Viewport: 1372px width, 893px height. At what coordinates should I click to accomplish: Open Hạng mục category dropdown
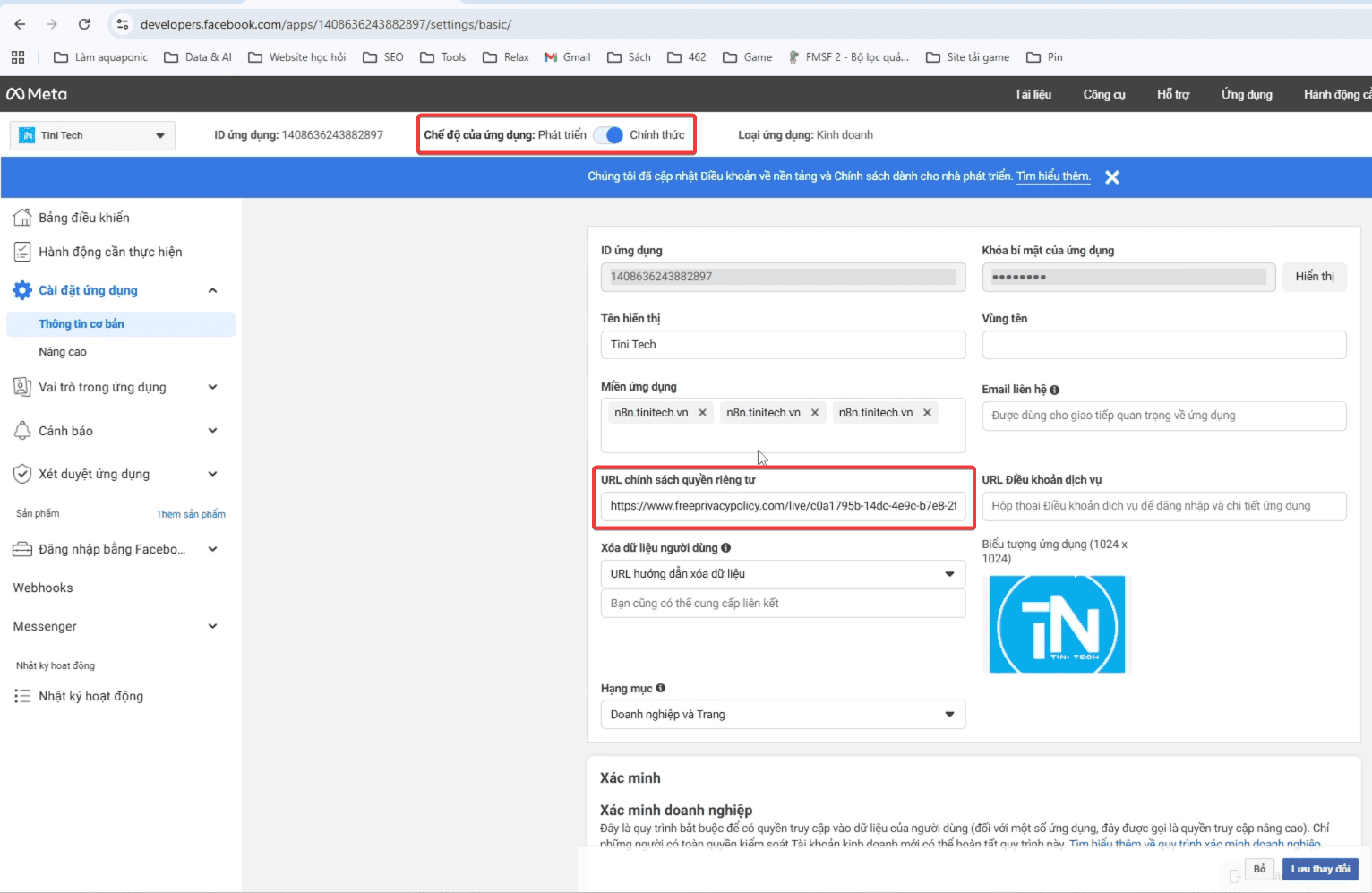point(783,715)
